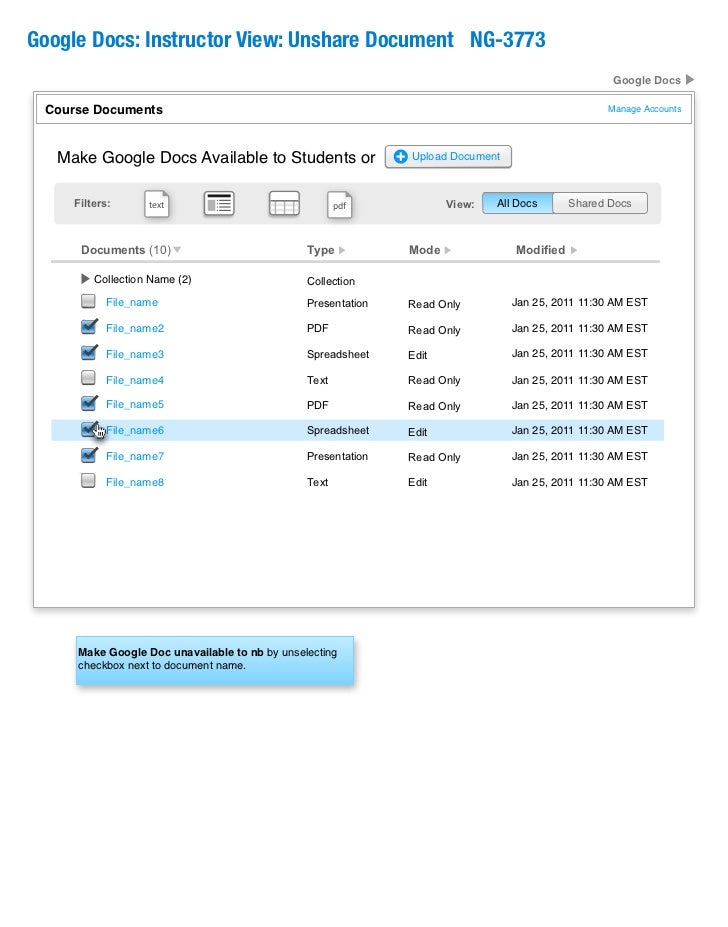Check the File_name4 checkbox
Image resolution: width=728 pixels, height=927 pixels.
88,378
